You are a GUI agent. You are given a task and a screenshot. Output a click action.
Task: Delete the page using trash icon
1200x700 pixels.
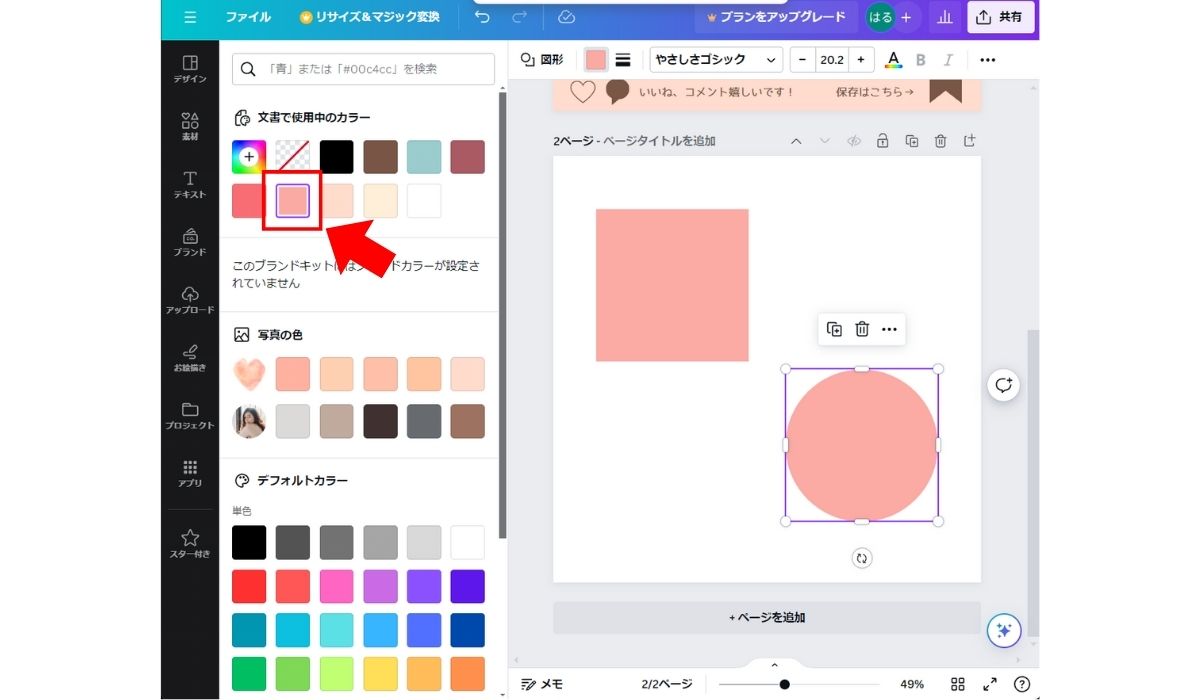point(940,141)
